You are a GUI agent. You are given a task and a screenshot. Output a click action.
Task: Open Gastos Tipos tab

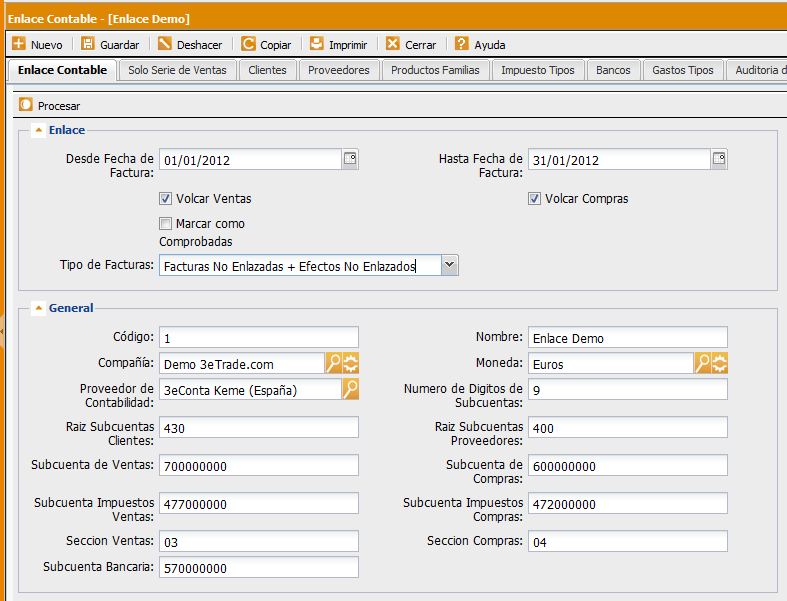point(683,70)
